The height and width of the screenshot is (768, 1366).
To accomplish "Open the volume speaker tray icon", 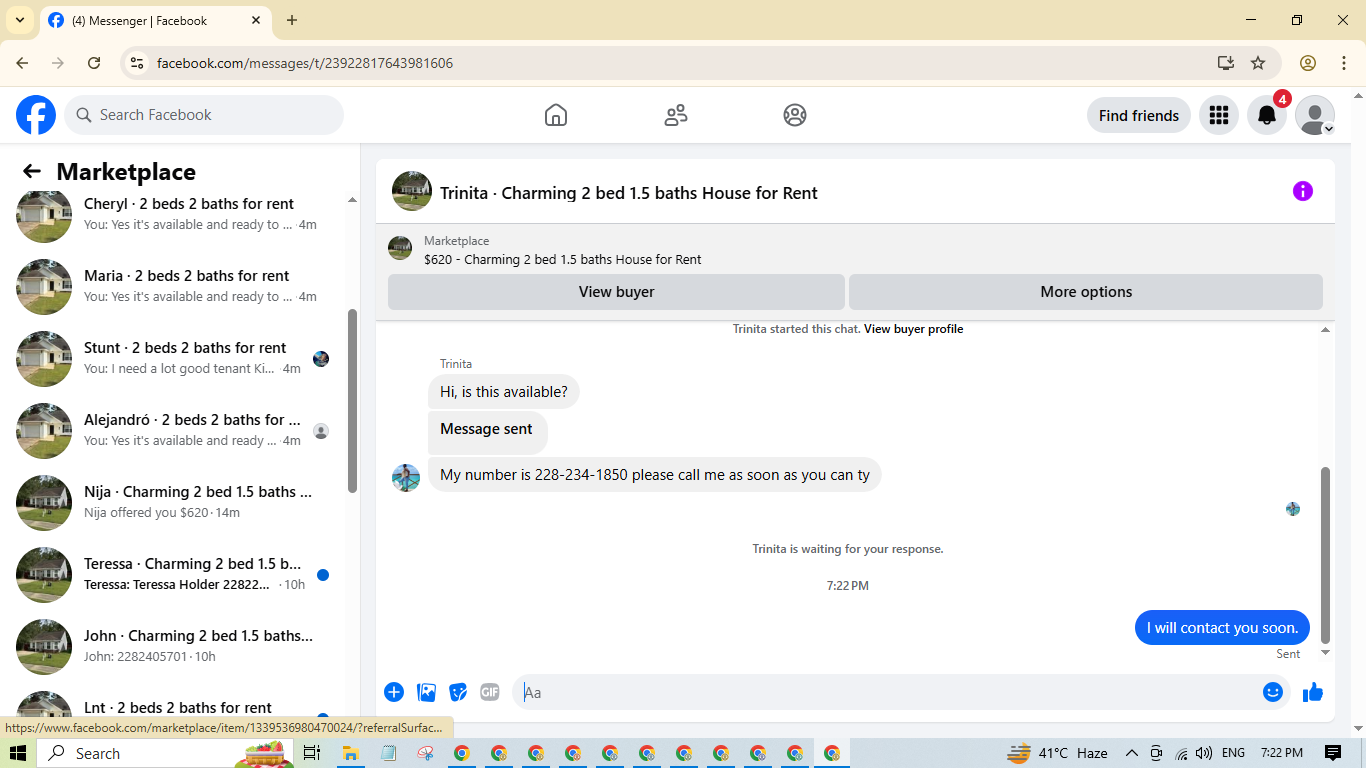I will 1203,753.
